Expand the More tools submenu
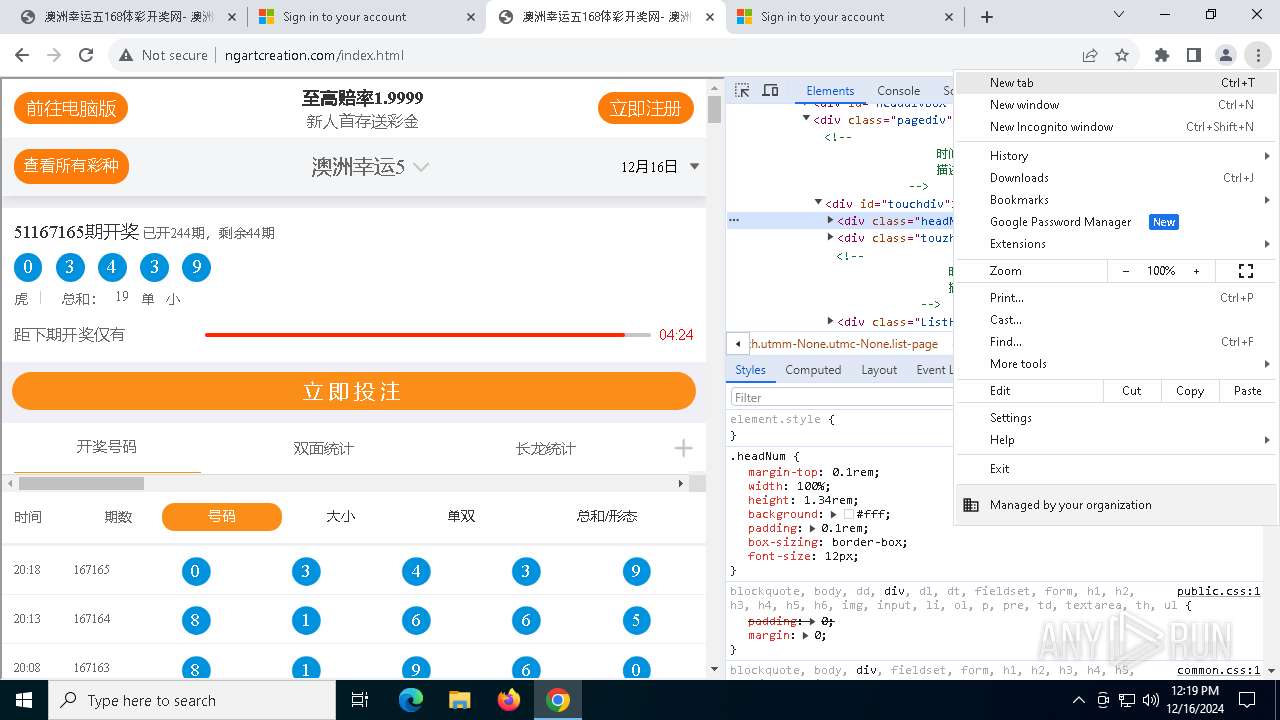1280x720 pixels. pos(1116,364)
